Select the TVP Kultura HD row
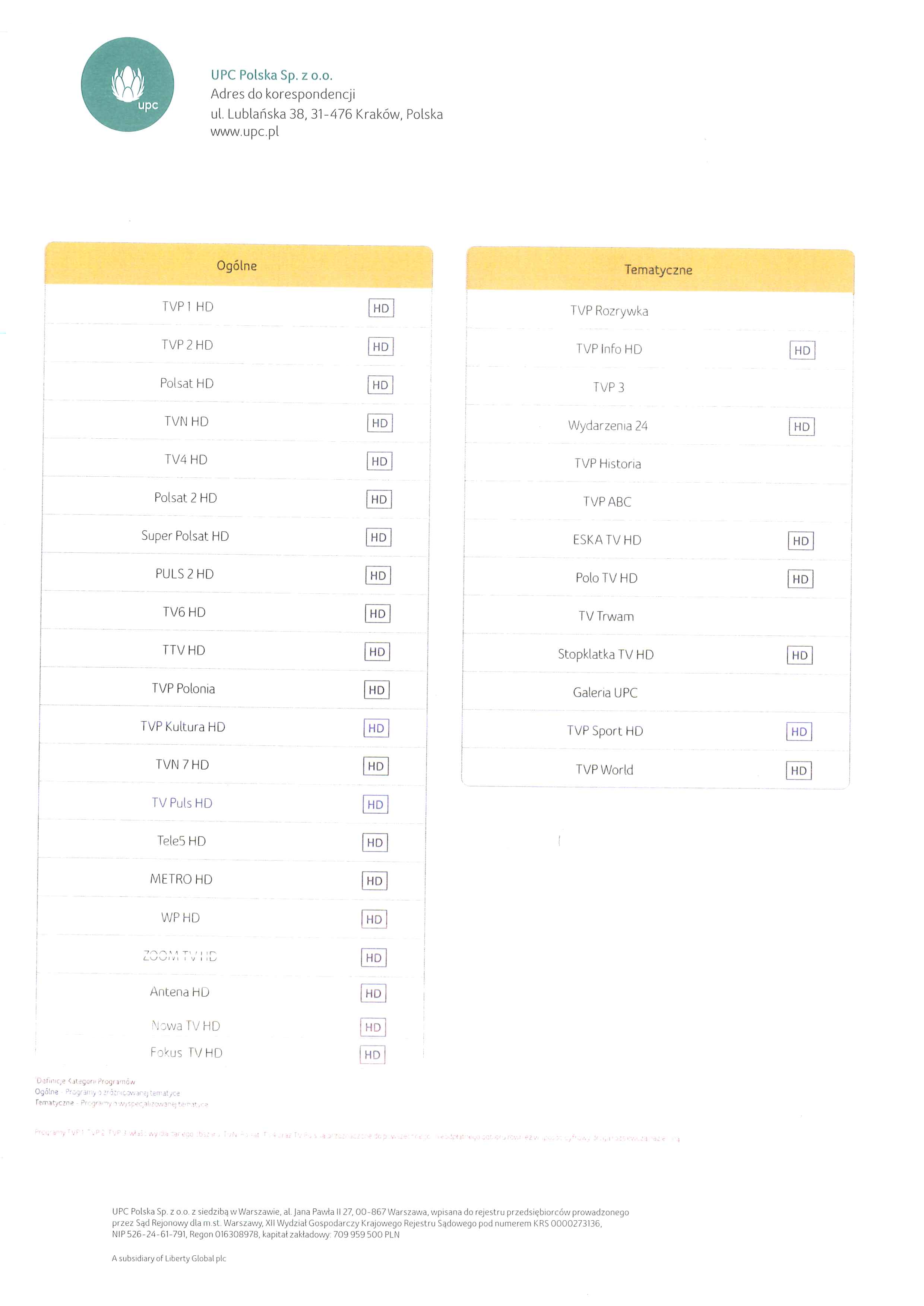The width and height of the screenshot is (924, 1306). pyautogui.click(x=233, y=727)
